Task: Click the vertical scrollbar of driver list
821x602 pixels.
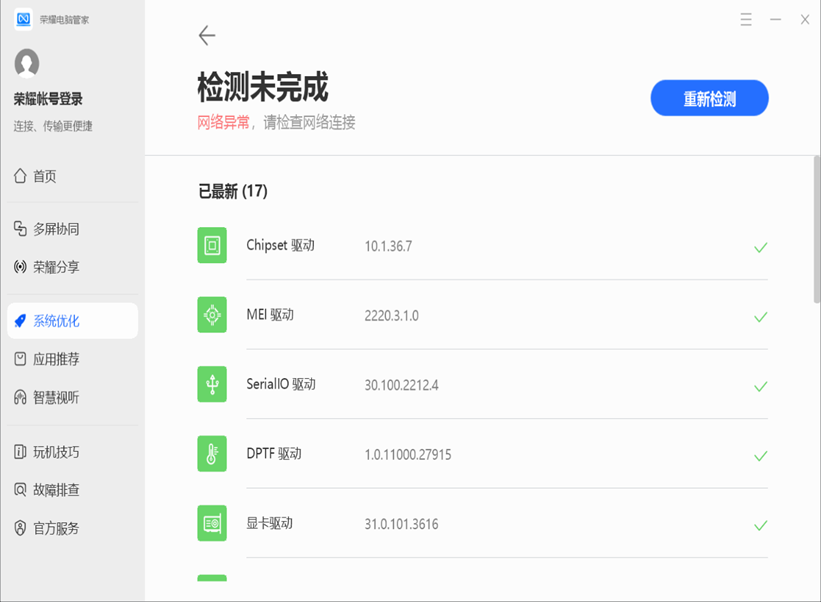Action: click(x=816, y=230)
